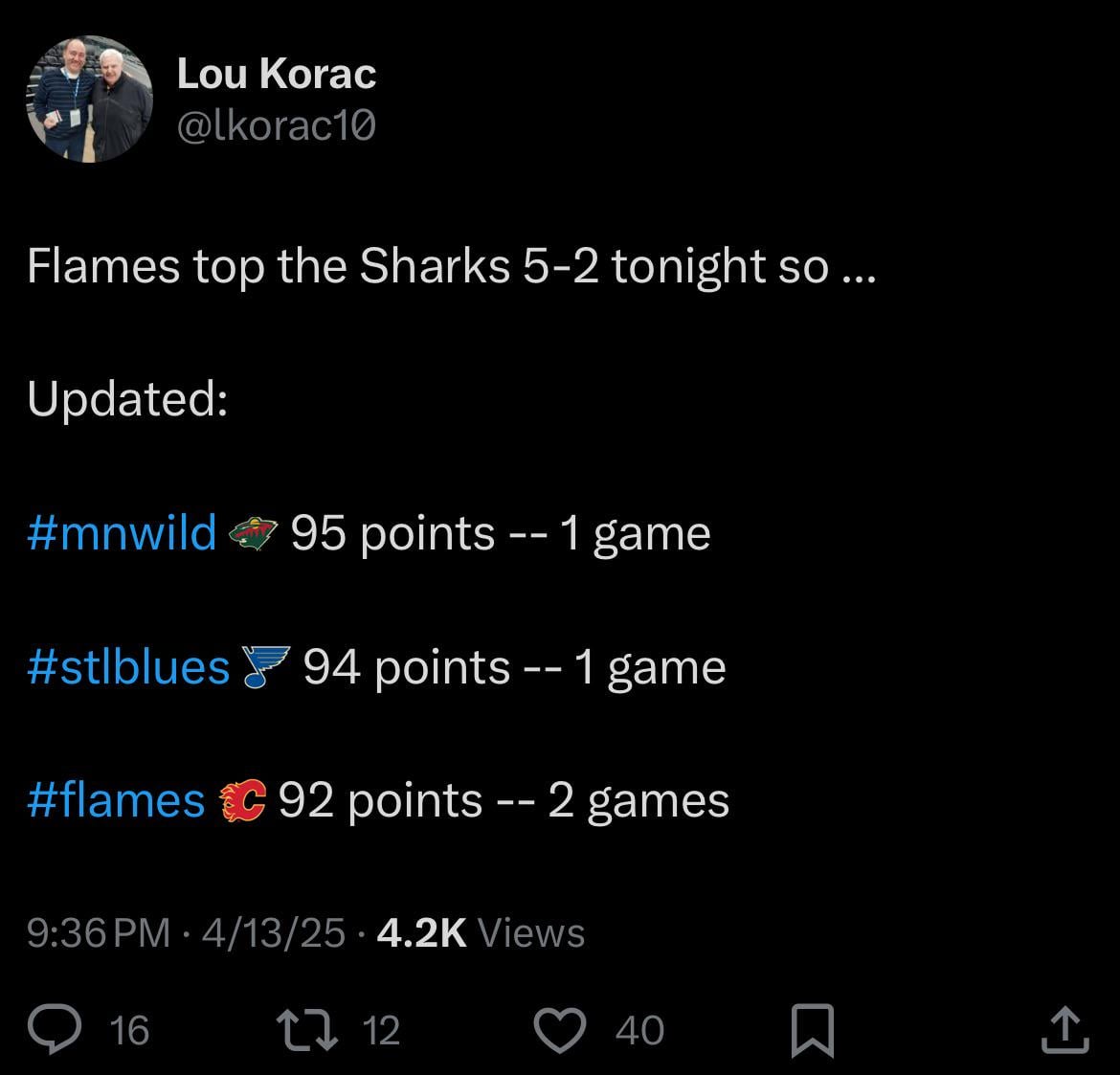Click the reply count of 16

(x=129, y=1030)
